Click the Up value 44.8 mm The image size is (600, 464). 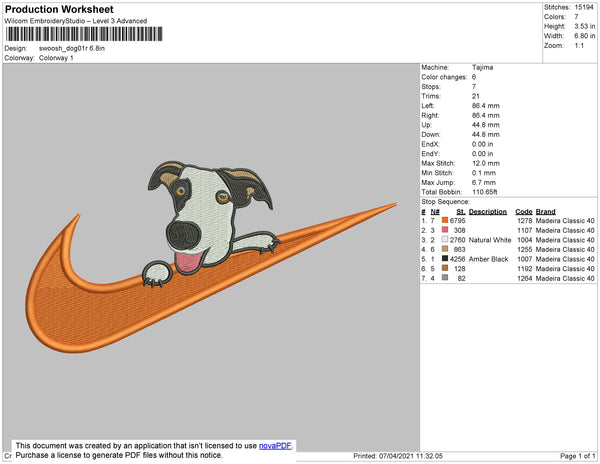click(x=486, y=125)
